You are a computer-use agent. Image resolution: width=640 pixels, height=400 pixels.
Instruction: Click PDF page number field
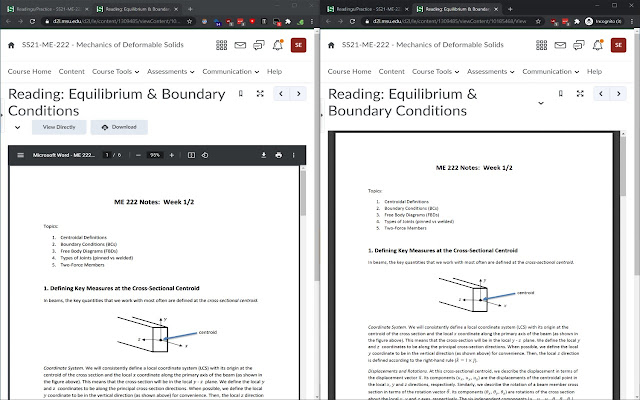click(x=107, y=155)
